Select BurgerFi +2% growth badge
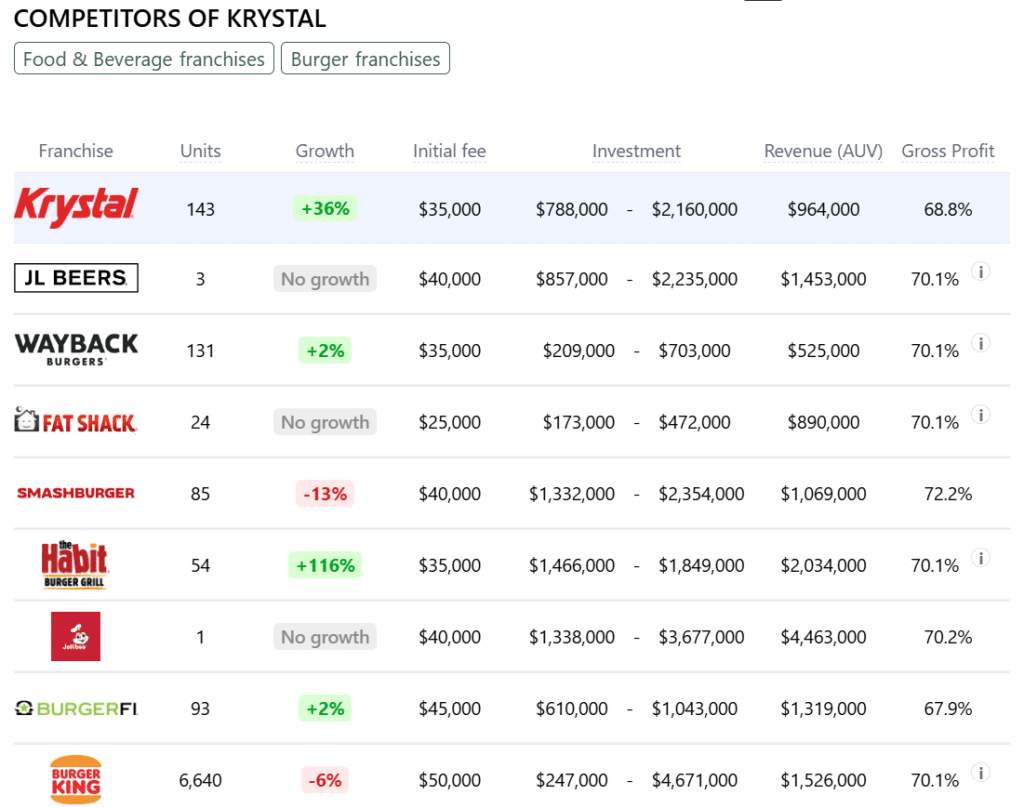The image size is (1024, 808). coord(325,709)
